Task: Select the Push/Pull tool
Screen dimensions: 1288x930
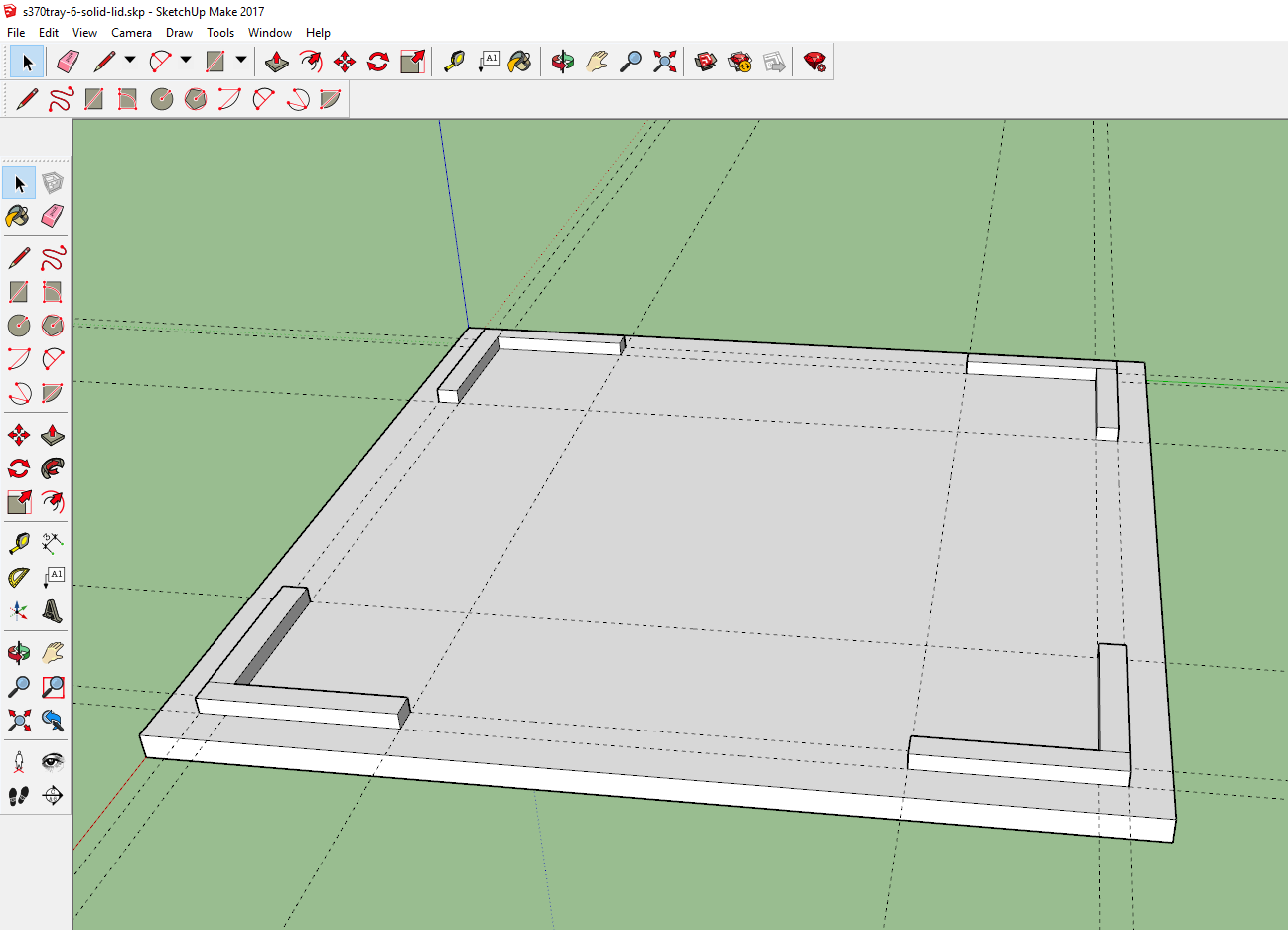Action: [276, 61]
